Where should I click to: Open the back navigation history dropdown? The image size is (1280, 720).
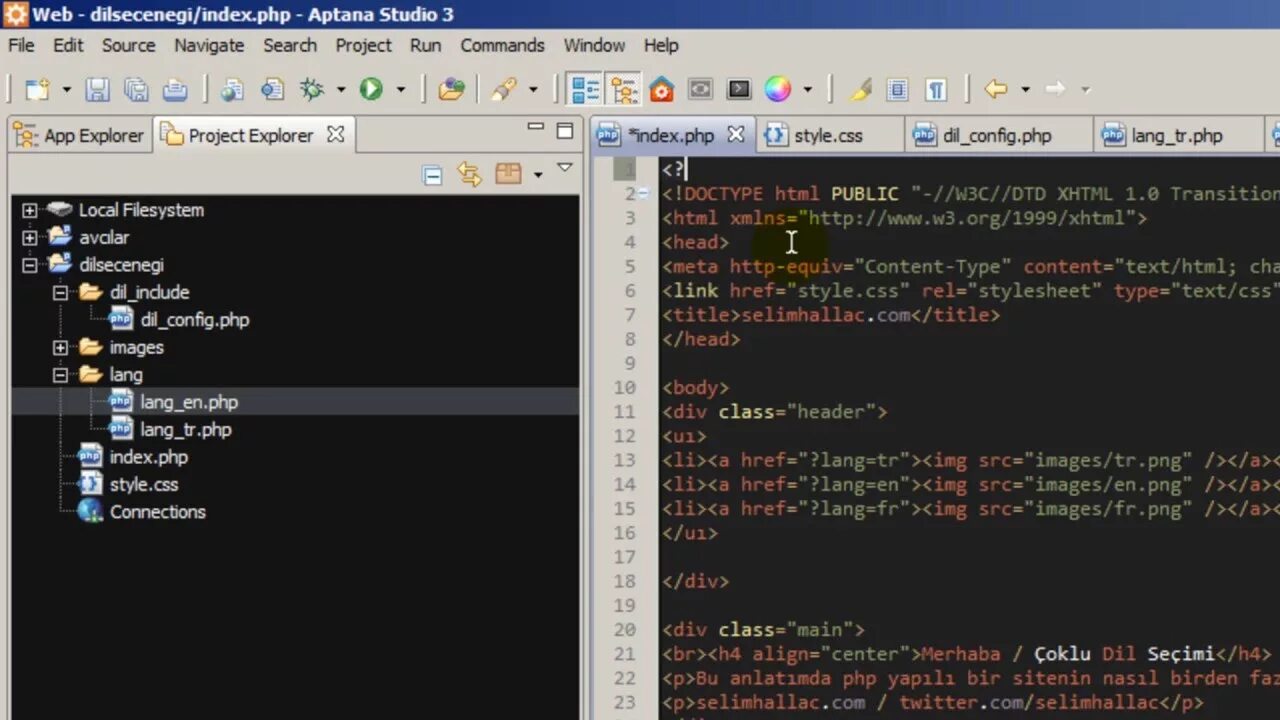(1025, 89)
